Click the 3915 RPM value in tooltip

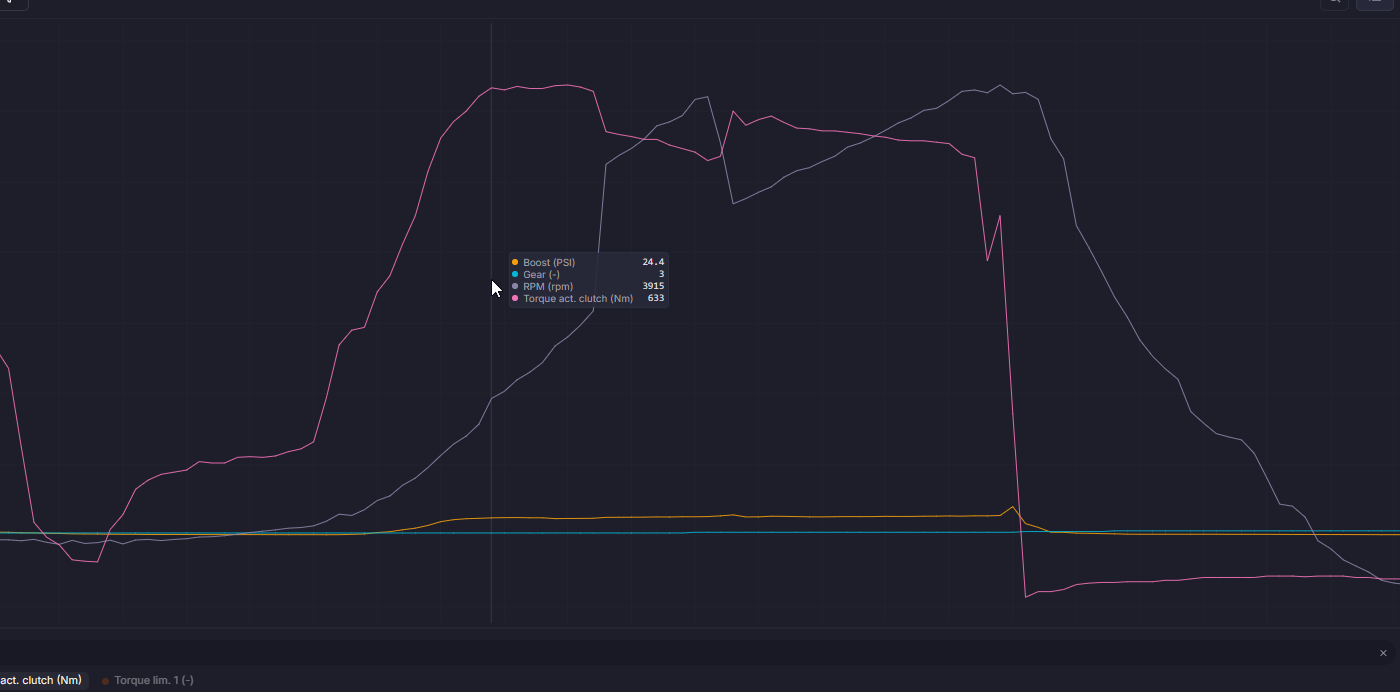click(x=653, y=286)
